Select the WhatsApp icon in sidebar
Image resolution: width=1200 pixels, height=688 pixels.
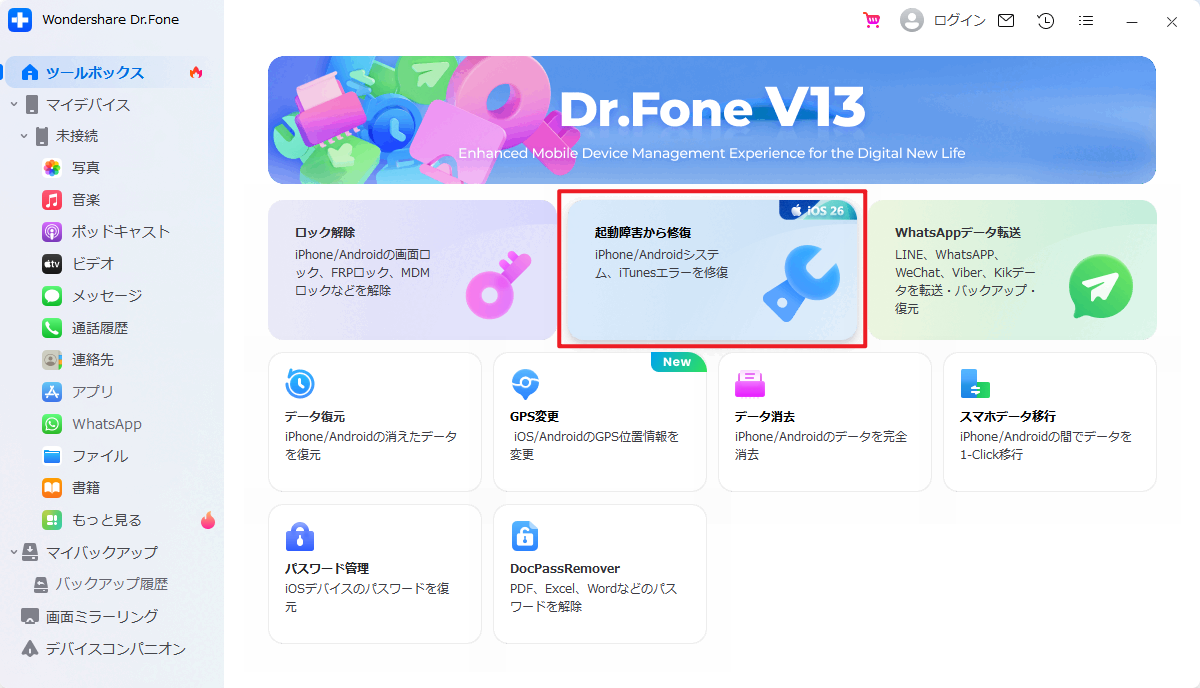52,424
